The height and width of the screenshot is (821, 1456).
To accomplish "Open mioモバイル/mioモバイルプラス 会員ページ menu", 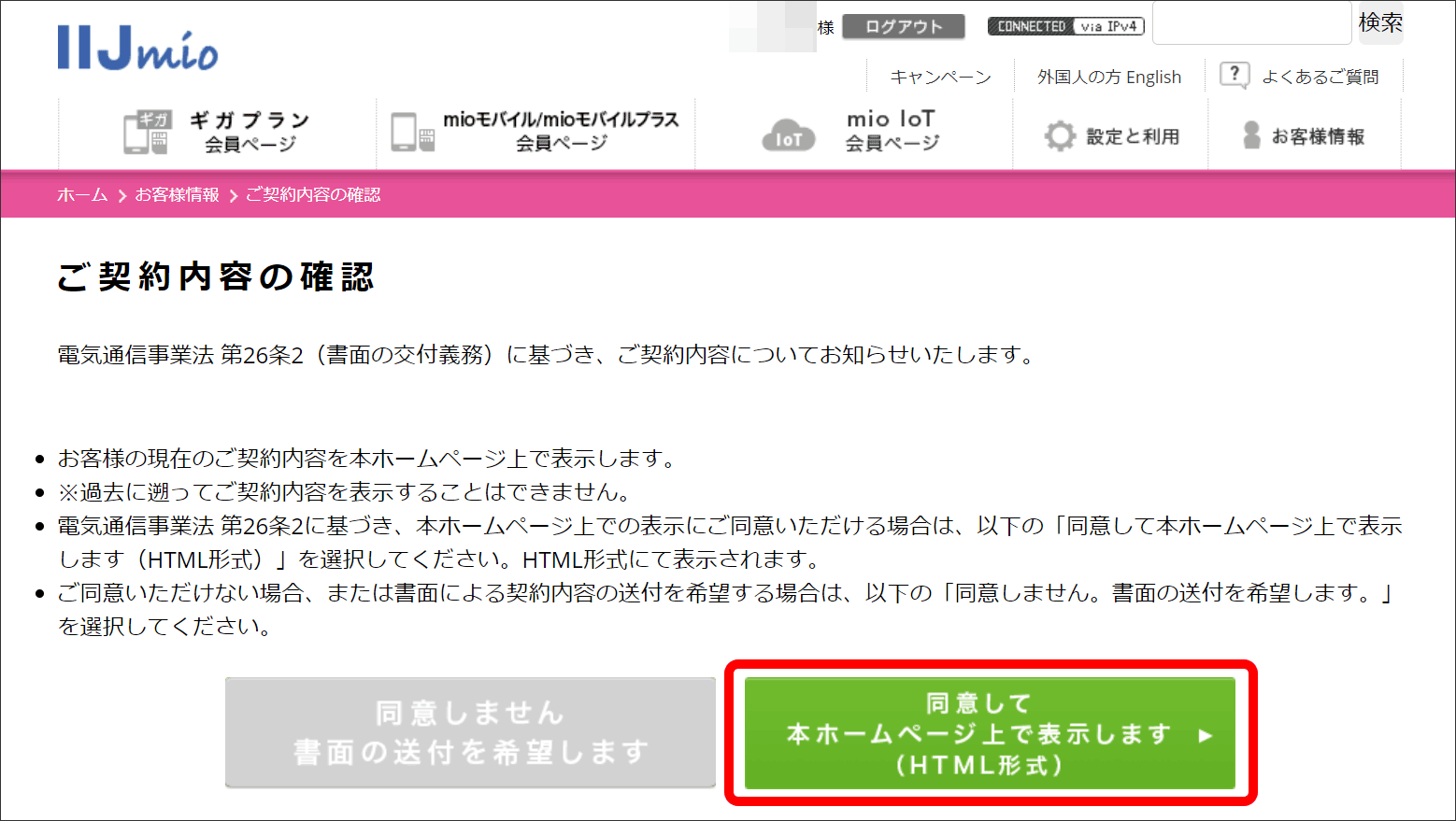I will pos(561,131).
